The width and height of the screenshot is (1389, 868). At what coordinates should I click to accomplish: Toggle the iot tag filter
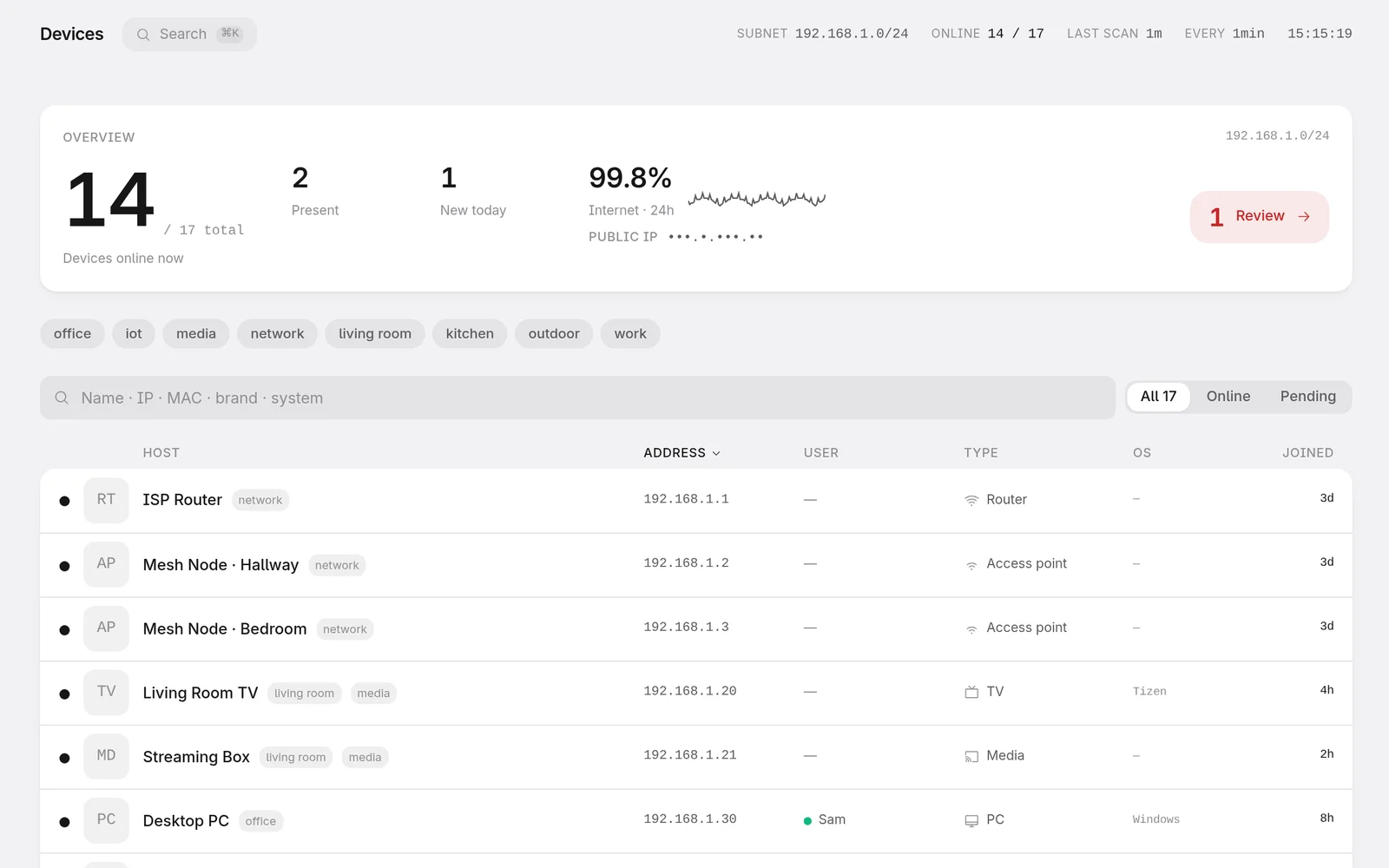click(x=134, y=333)
